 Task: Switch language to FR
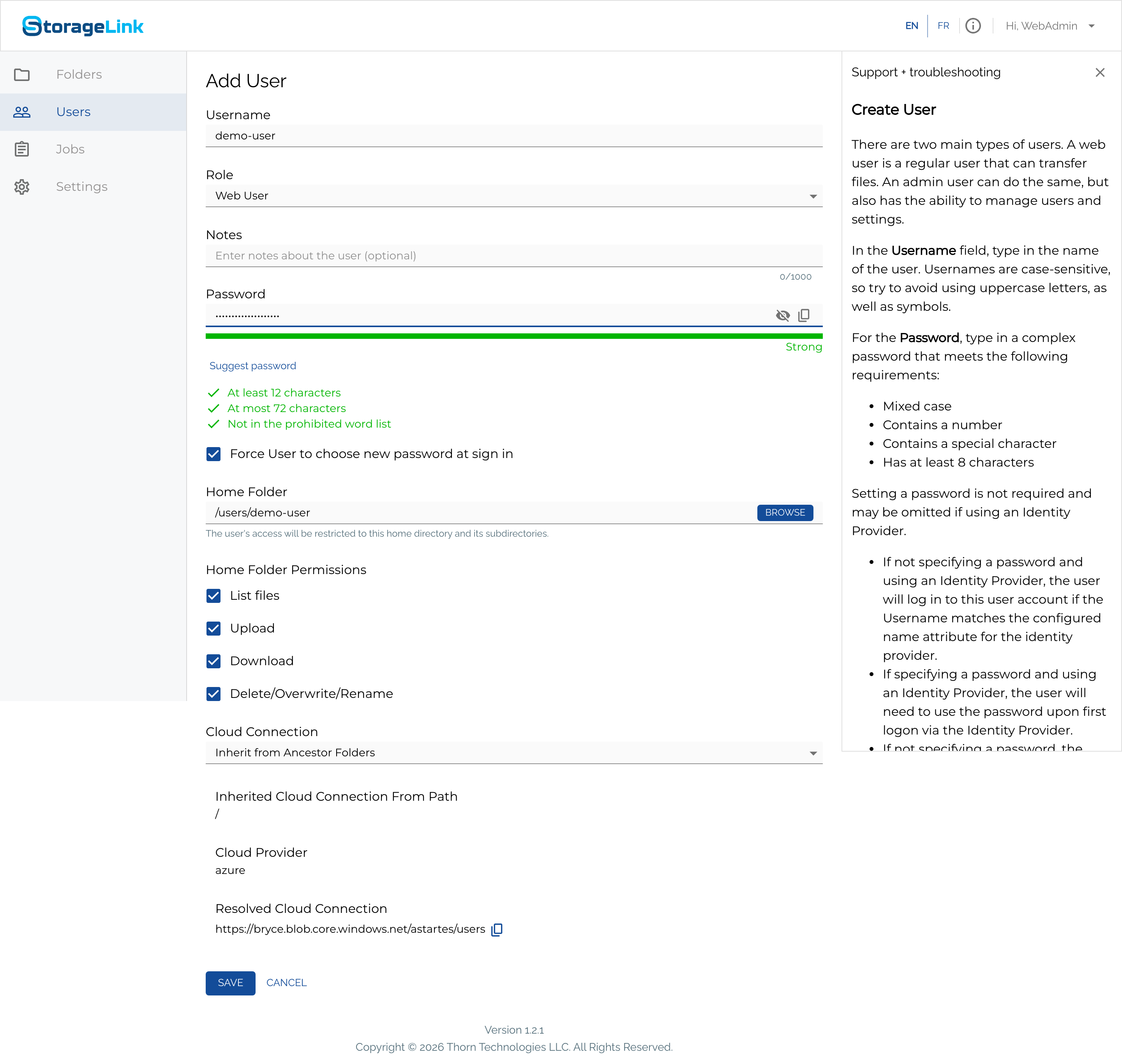(943, 26)
